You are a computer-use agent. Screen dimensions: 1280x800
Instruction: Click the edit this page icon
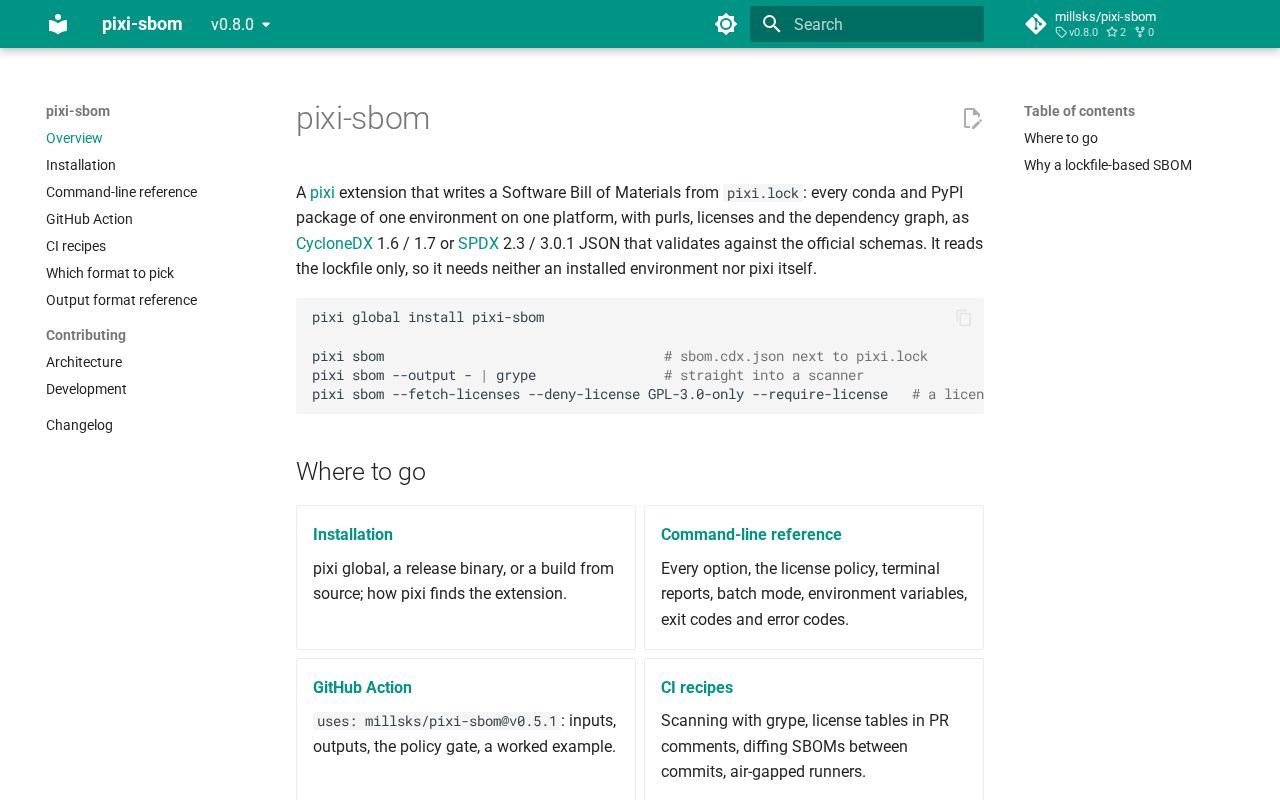(x=972, y=119)
